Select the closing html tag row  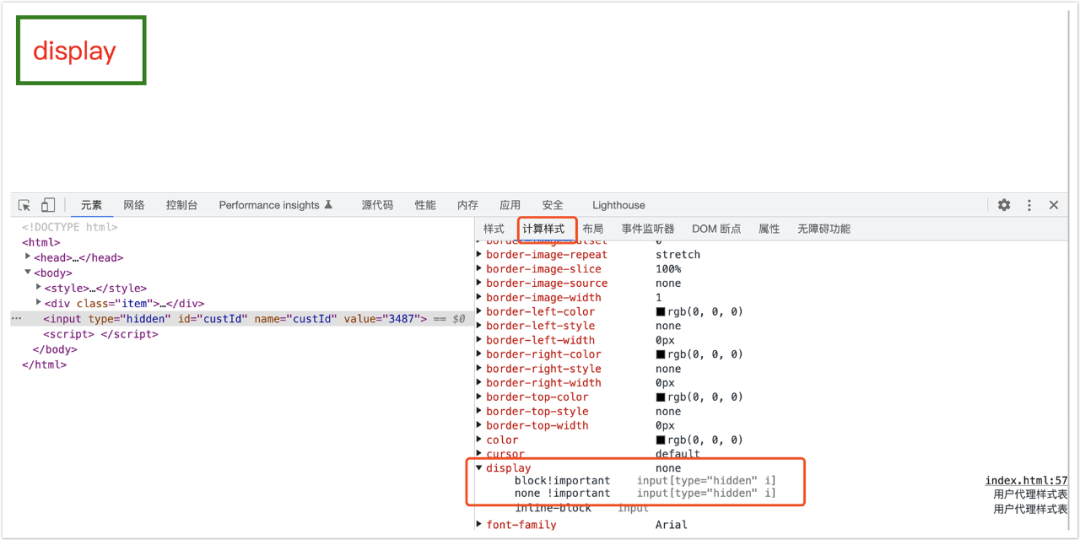pyautogui.click(x=44, y=364)
